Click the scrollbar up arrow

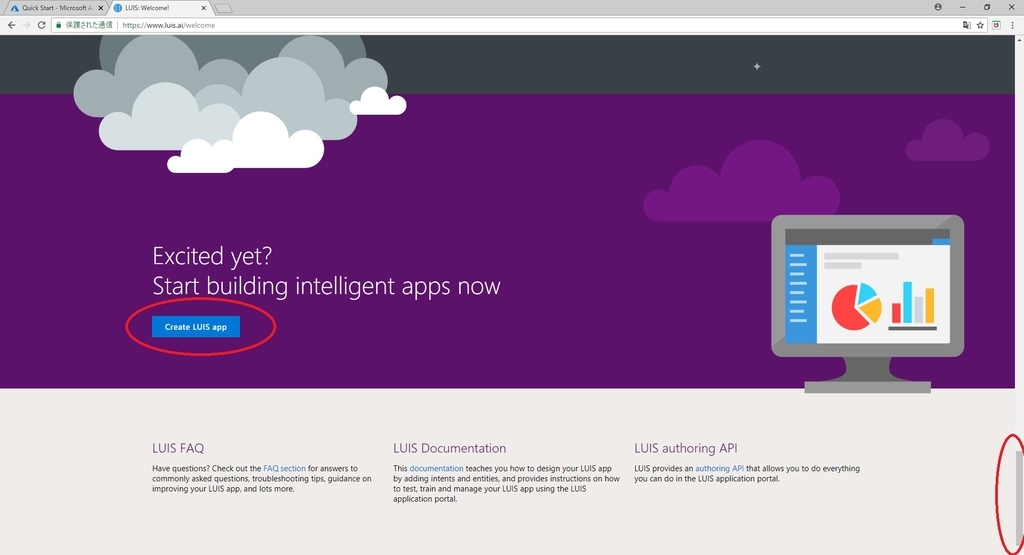pyautogui.click(x=1019, y=39)
